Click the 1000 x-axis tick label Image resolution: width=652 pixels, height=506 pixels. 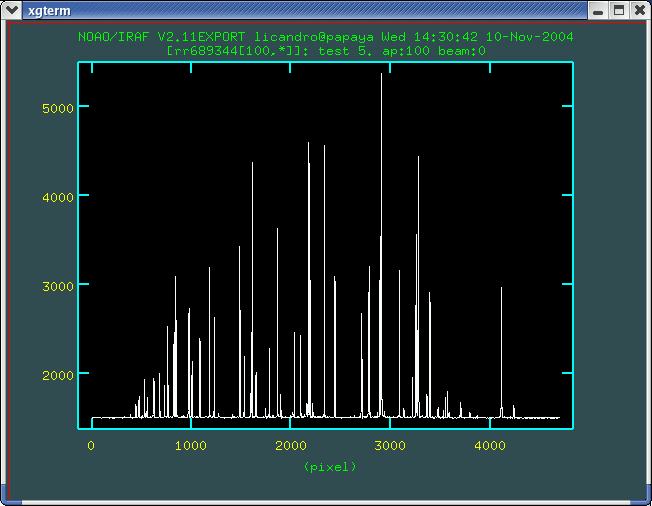click(190, 445)
